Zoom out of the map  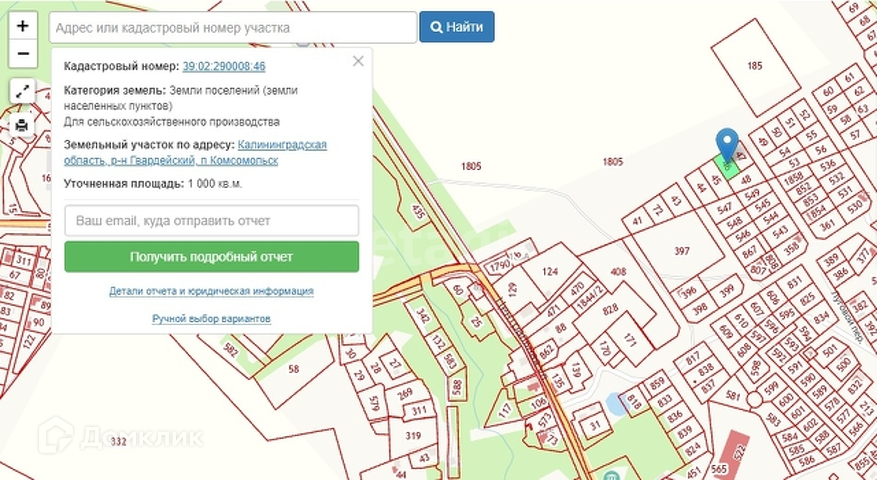23,53
